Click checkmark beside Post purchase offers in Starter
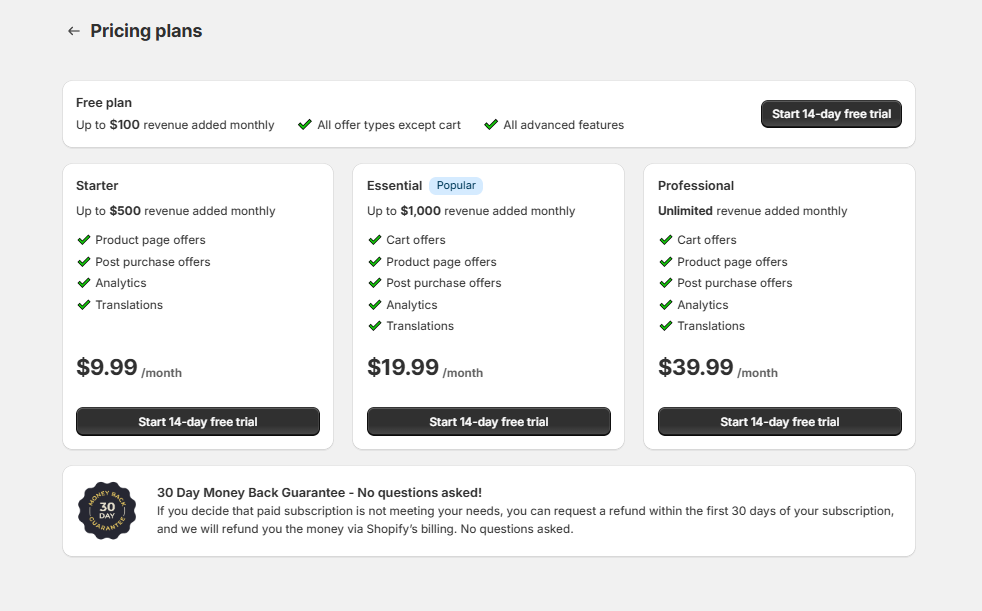Viewport: 982px width, 611px height. click(x=84, y=262)
